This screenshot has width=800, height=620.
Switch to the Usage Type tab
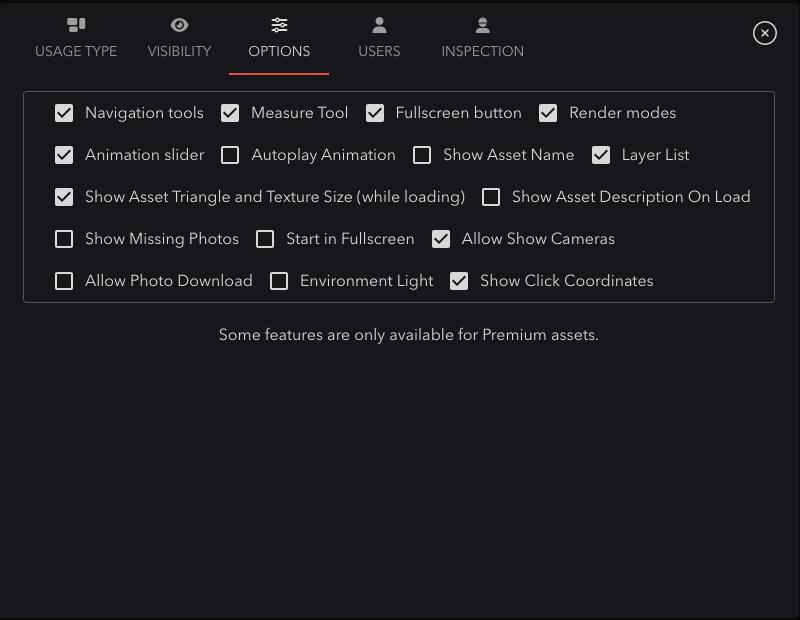click(x=76, y=50)
